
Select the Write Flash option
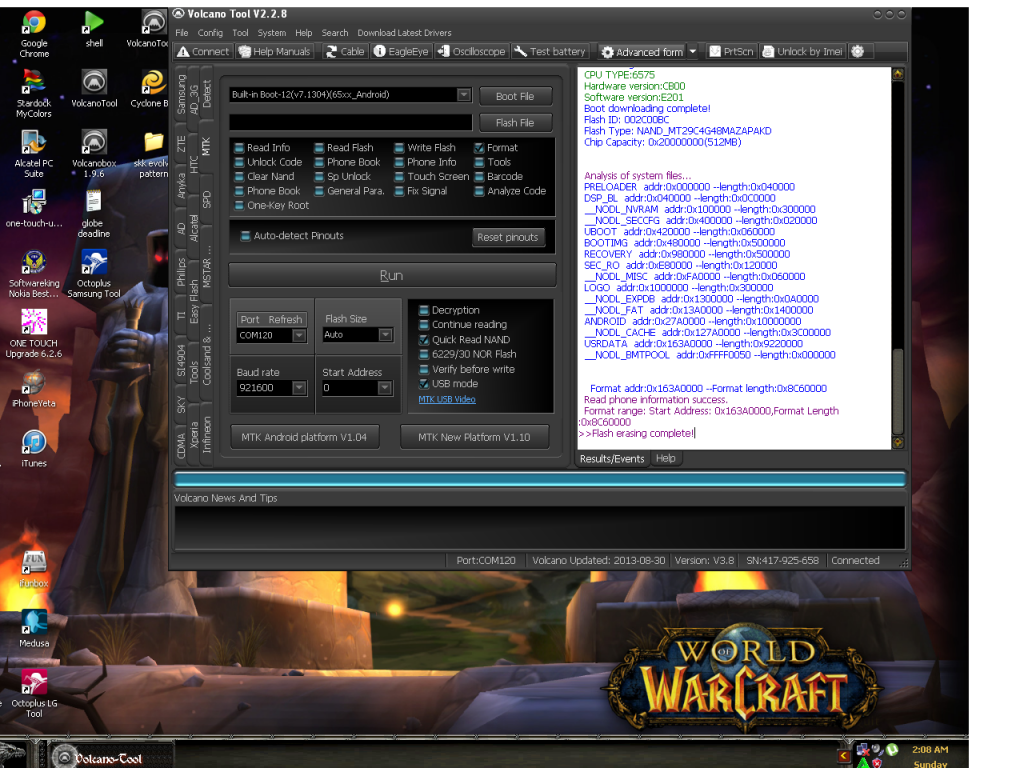click(425, 148)
